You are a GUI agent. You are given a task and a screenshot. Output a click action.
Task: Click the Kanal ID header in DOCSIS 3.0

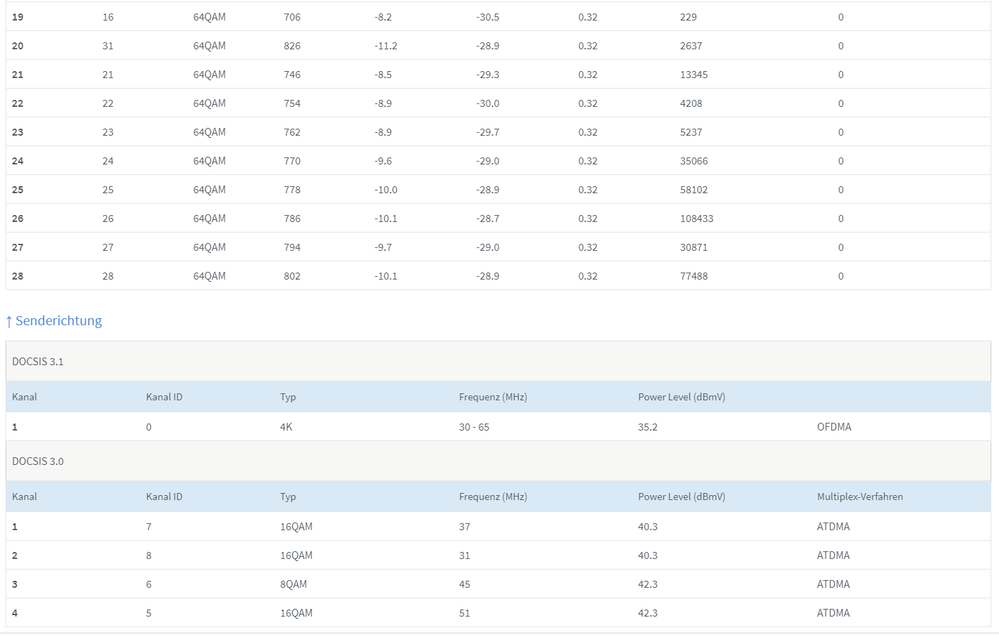coord(164,497)
